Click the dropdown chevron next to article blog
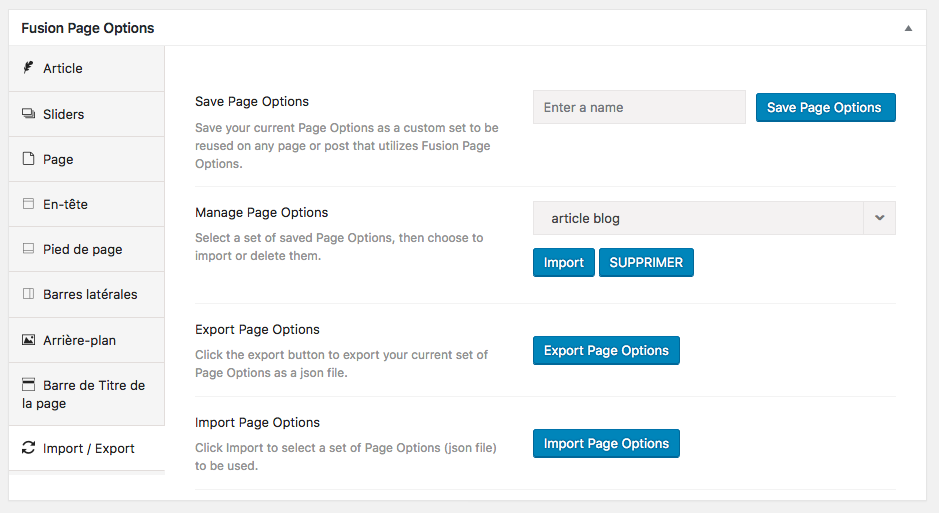939x513 pixels. (x=879, y=218)
